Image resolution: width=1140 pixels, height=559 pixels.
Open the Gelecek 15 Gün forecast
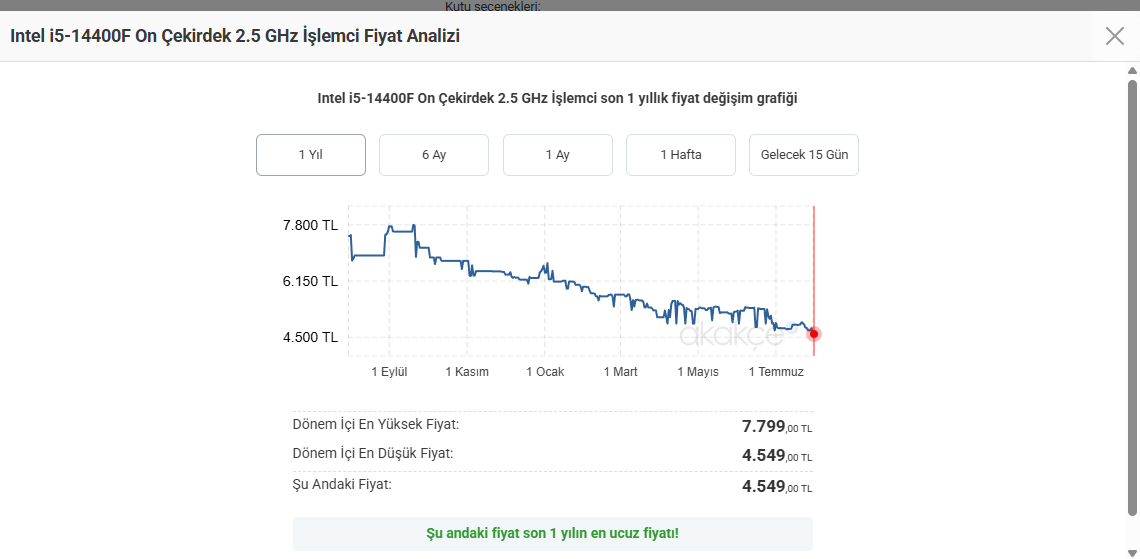(804, 155)
